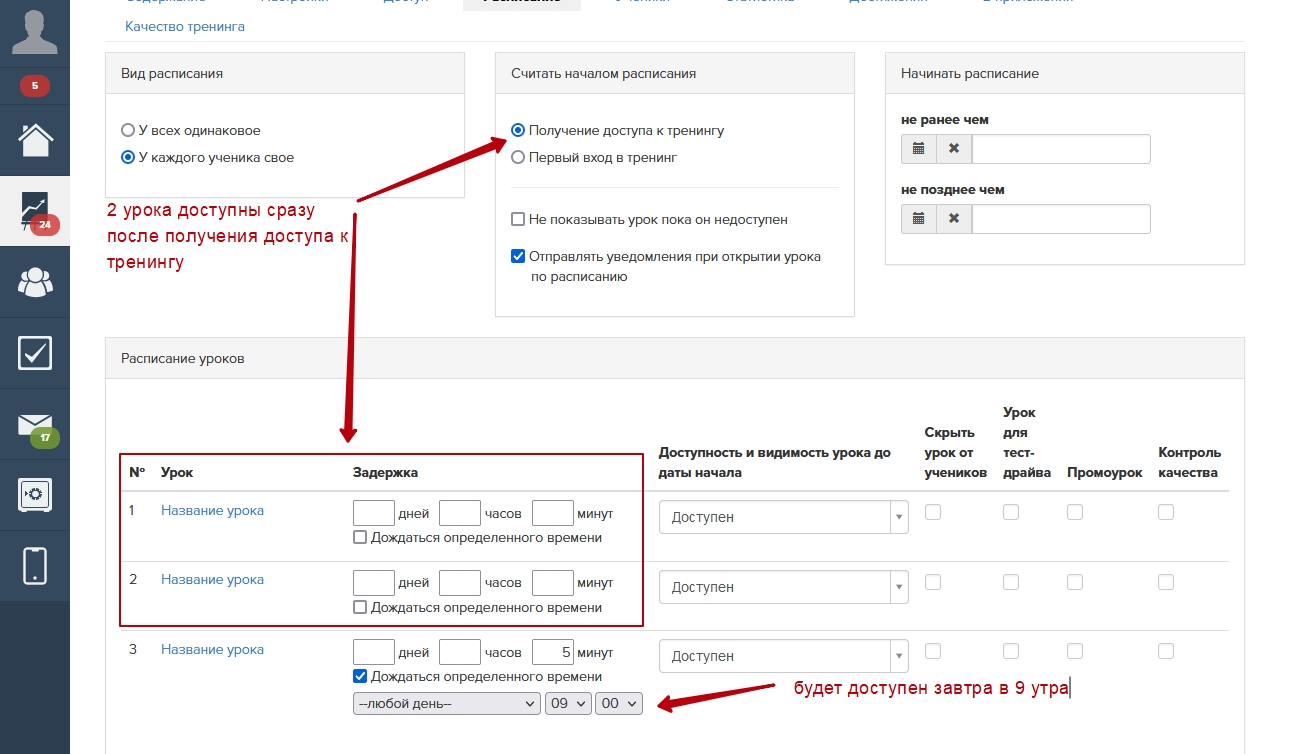This screenshot has width=1313, height=754.
Task: Open the mobile phone icon in sidebar
Action: tap(35, 565)
